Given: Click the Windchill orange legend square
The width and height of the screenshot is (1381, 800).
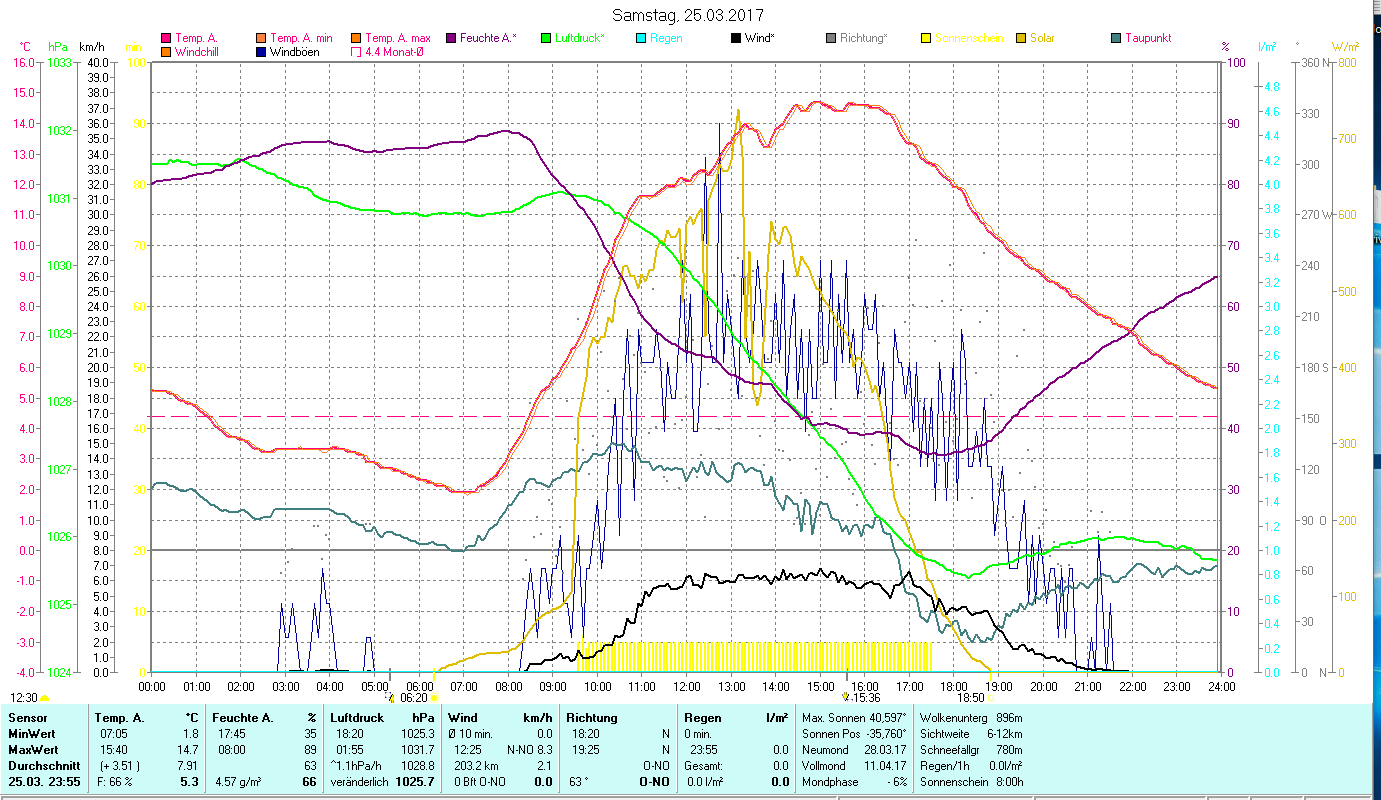Looking at the screenshot, I should point(165,52).
